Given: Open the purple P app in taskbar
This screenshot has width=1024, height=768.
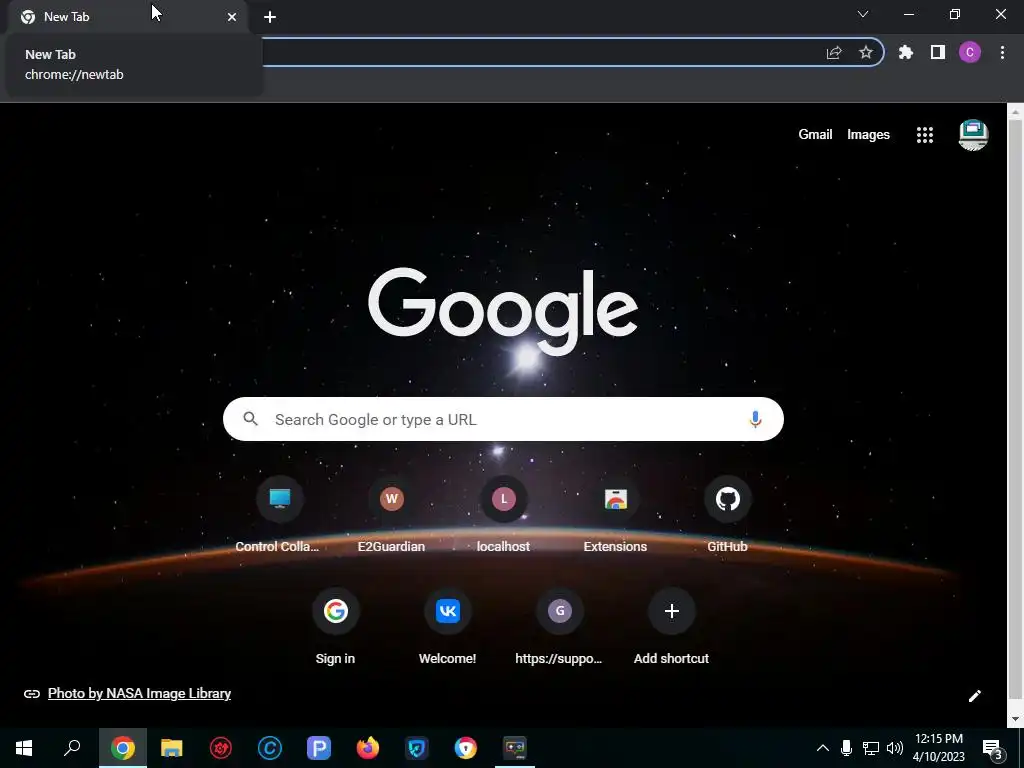Looking at the screenshot, I should tap(319, 748).
